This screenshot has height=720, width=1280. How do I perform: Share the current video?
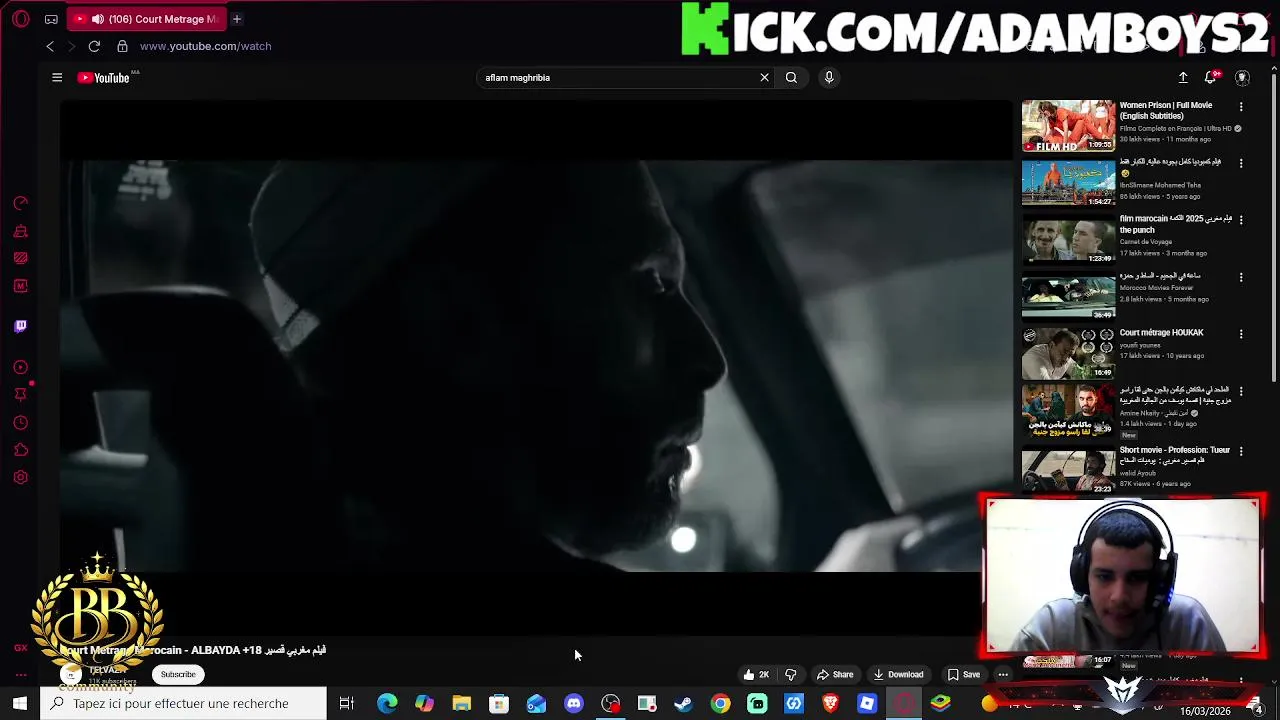pyautogui.click(x=834, y=675)
